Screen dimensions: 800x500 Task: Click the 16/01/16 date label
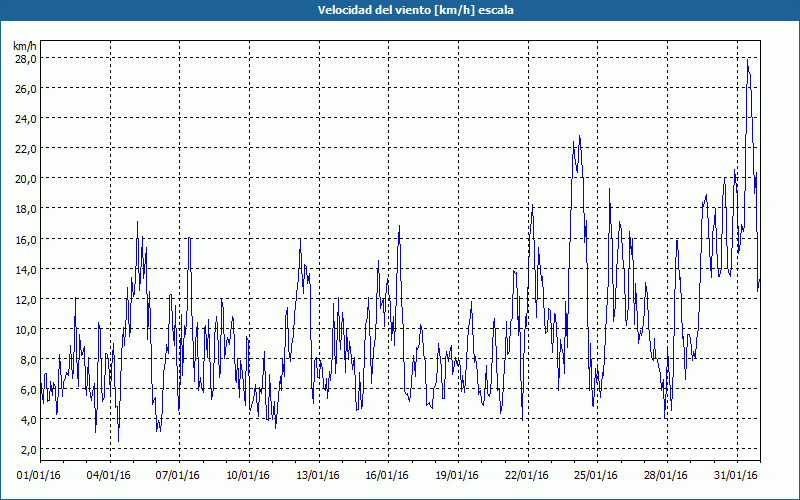coord(387,476)
